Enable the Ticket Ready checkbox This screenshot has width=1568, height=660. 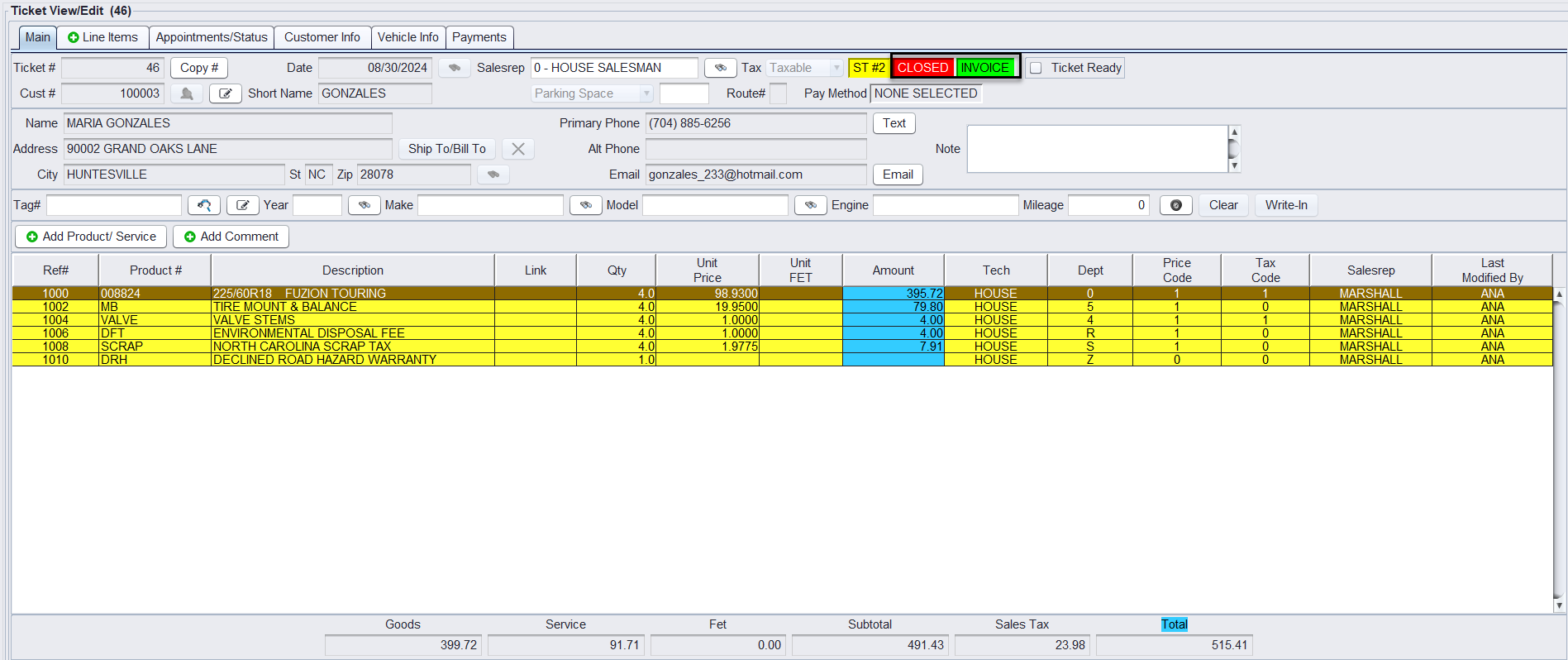point(1036,68)
